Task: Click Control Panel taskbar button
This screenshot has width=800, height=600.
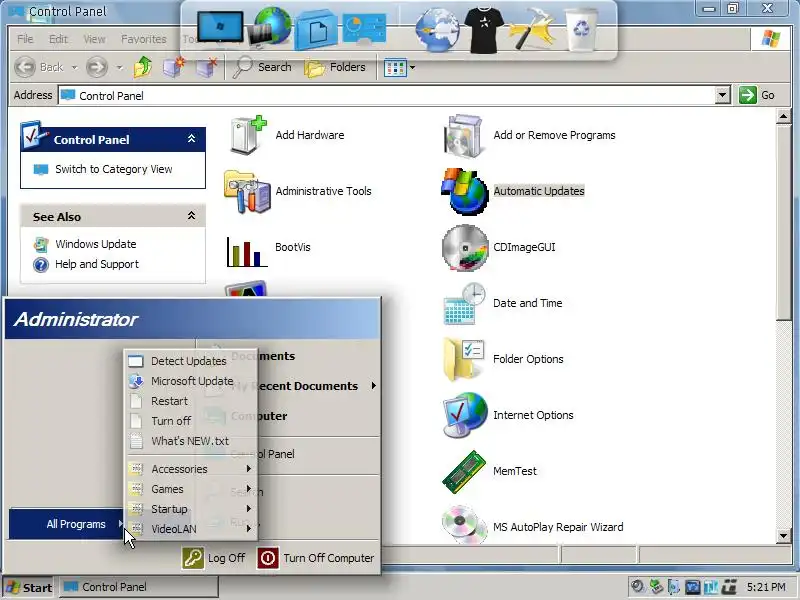Action: [x=138, y=587]
